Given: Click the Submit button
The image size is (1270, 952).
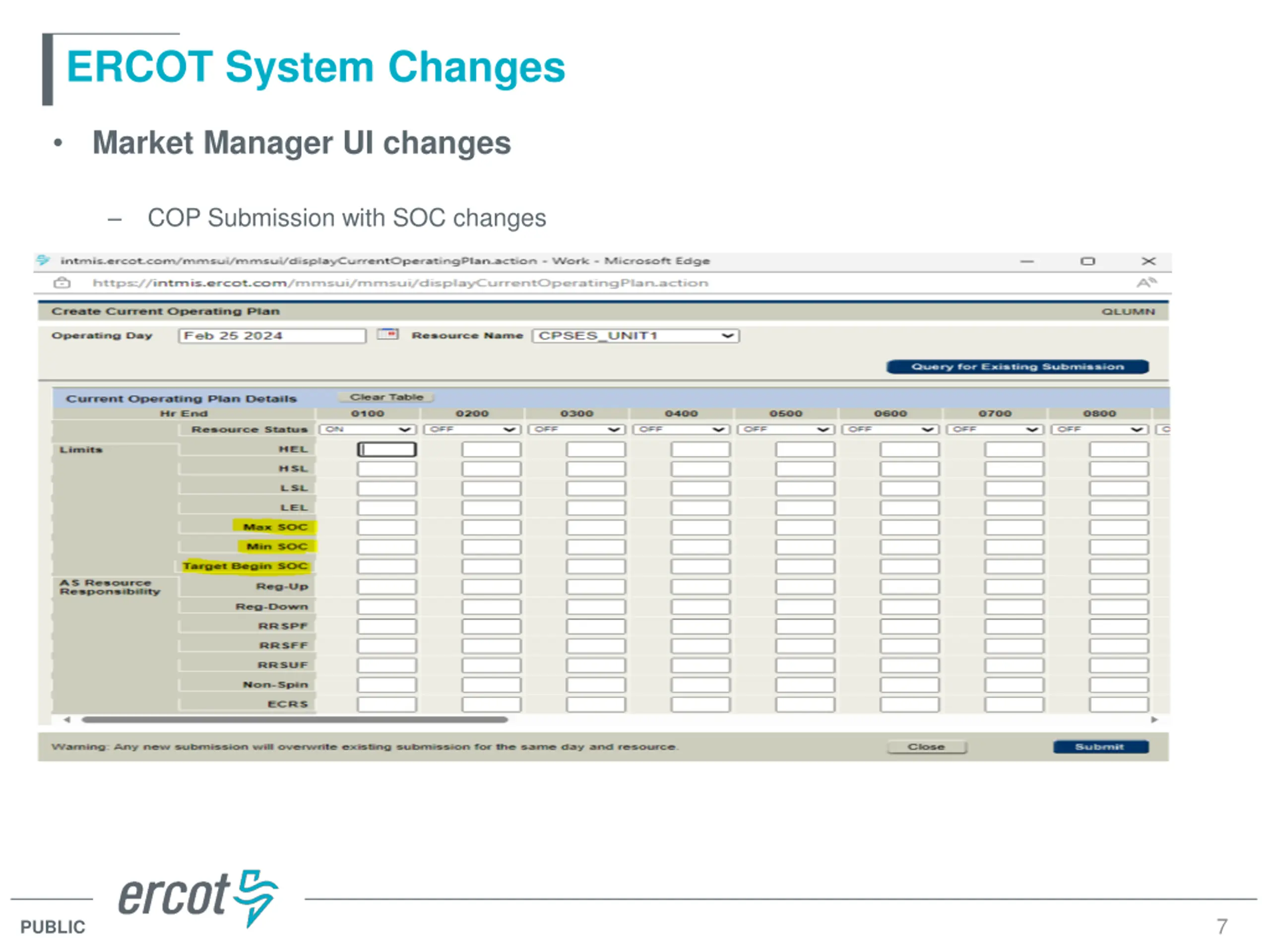Looking at the screenshot, I should [1101, 747].
